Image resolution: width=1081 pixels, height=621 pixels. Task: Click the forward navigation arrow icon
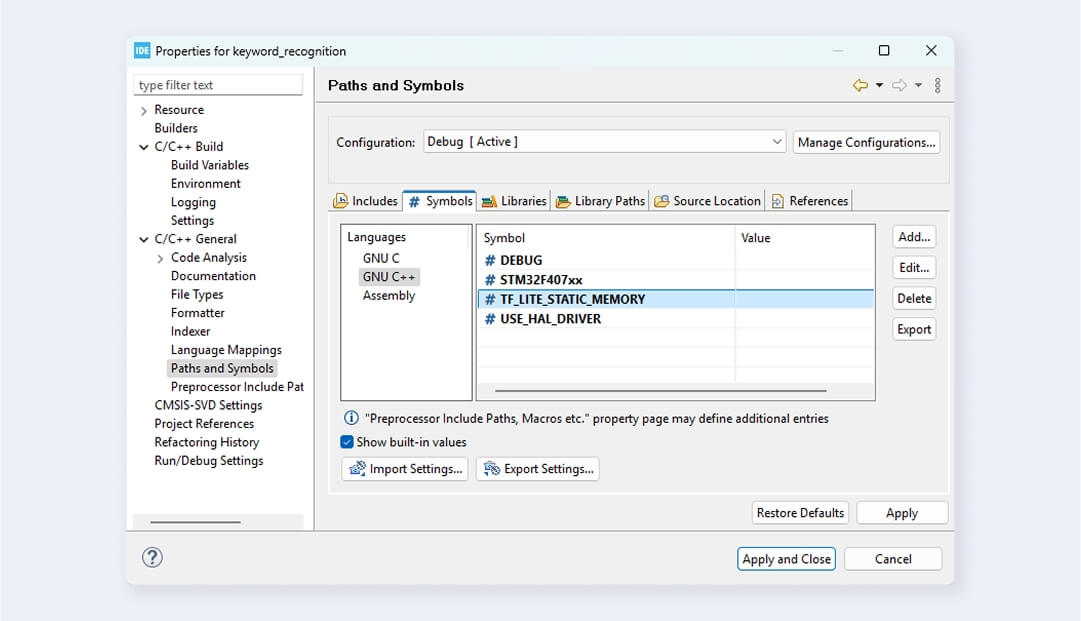[898, 86]
